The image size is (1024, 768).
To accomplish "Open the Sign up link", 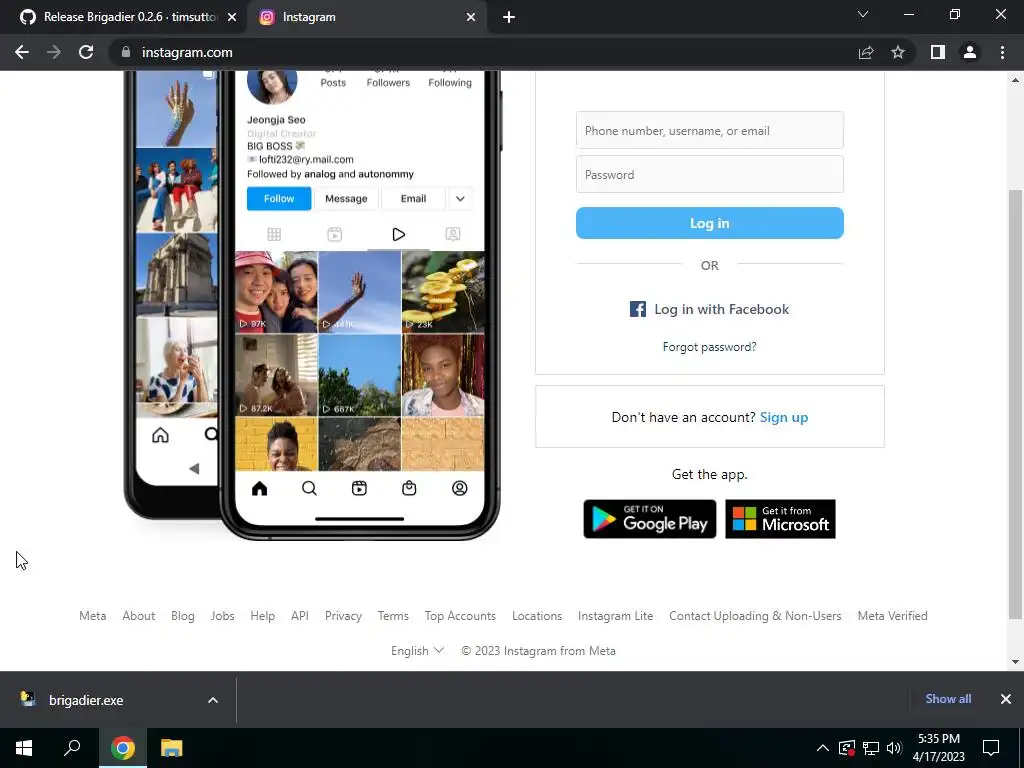I will (784, 417).
